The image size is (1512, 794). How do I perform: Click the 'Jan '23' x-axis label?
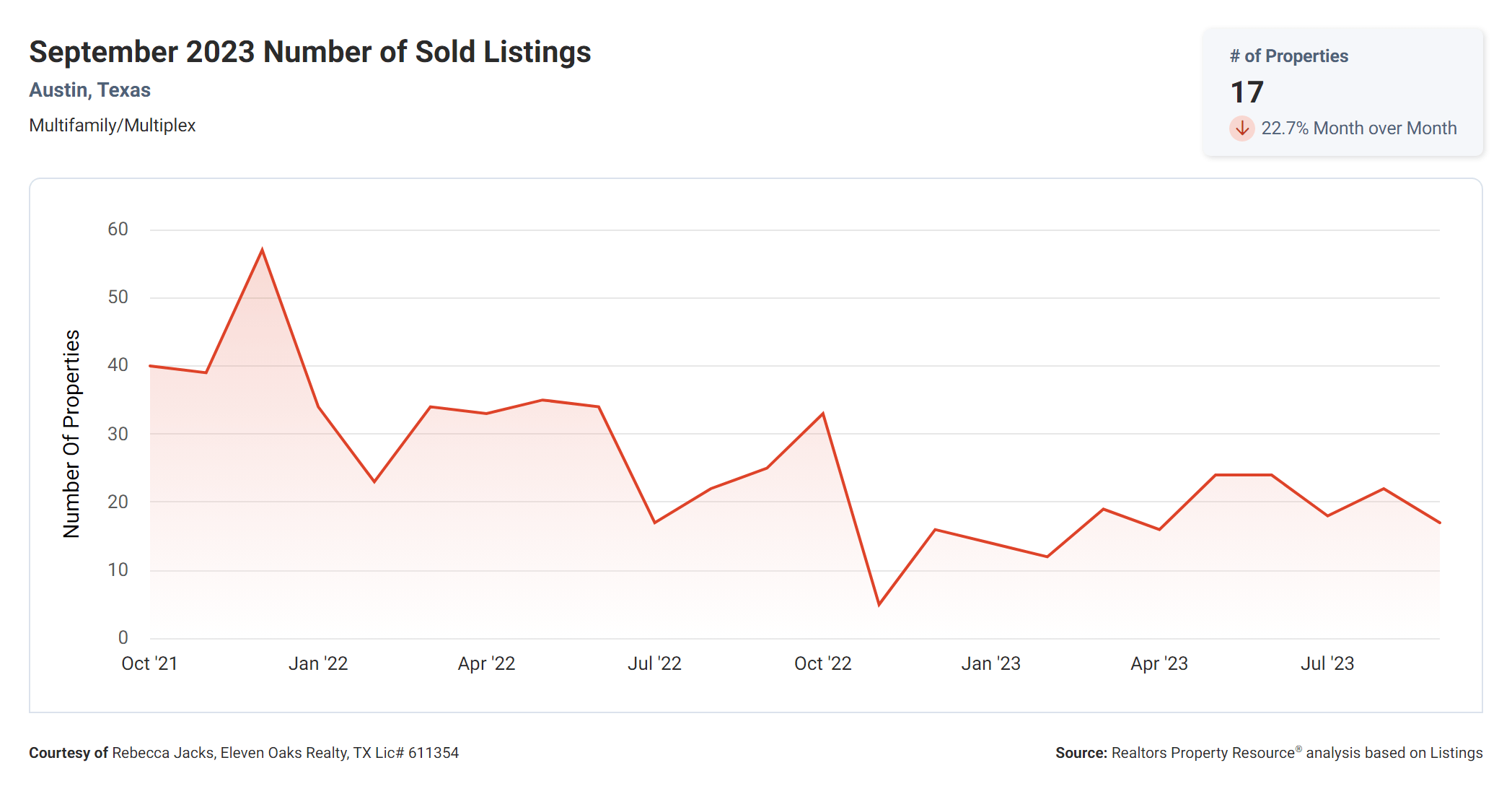point(990,663)
